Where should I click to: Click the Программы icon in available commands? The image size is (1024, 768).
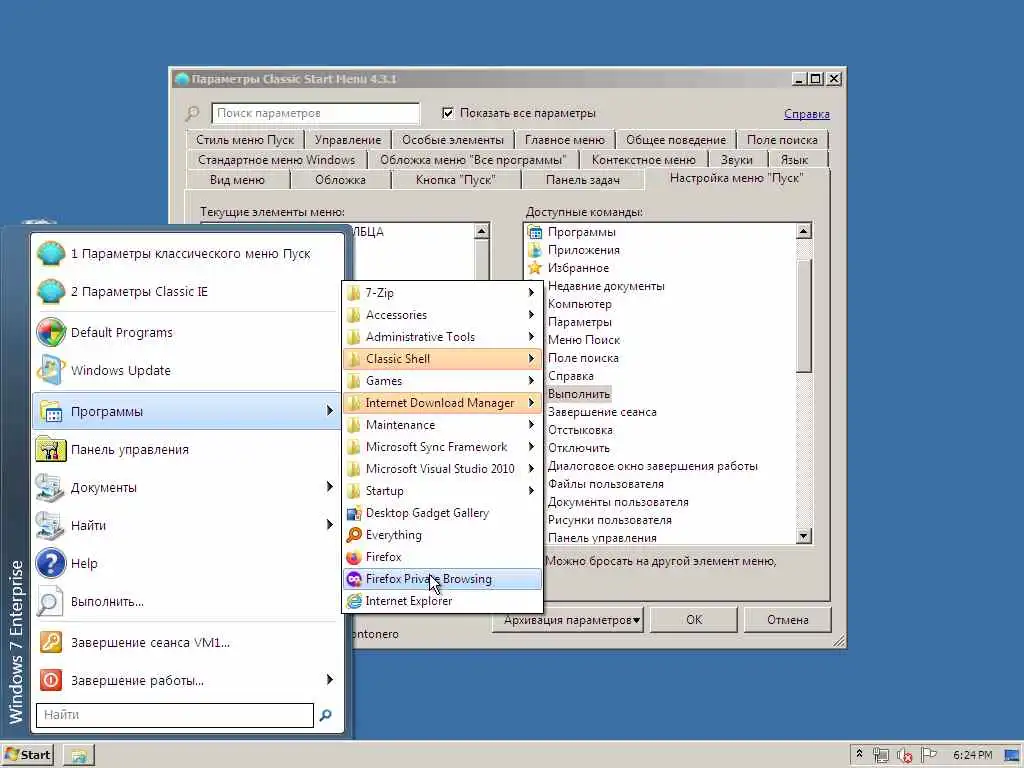pyautogui.click(x=535, y=232)
